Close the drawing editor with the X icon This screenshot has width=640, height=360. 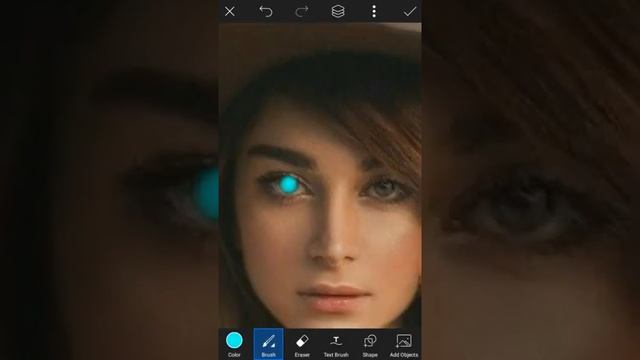(x=229, y=11)
